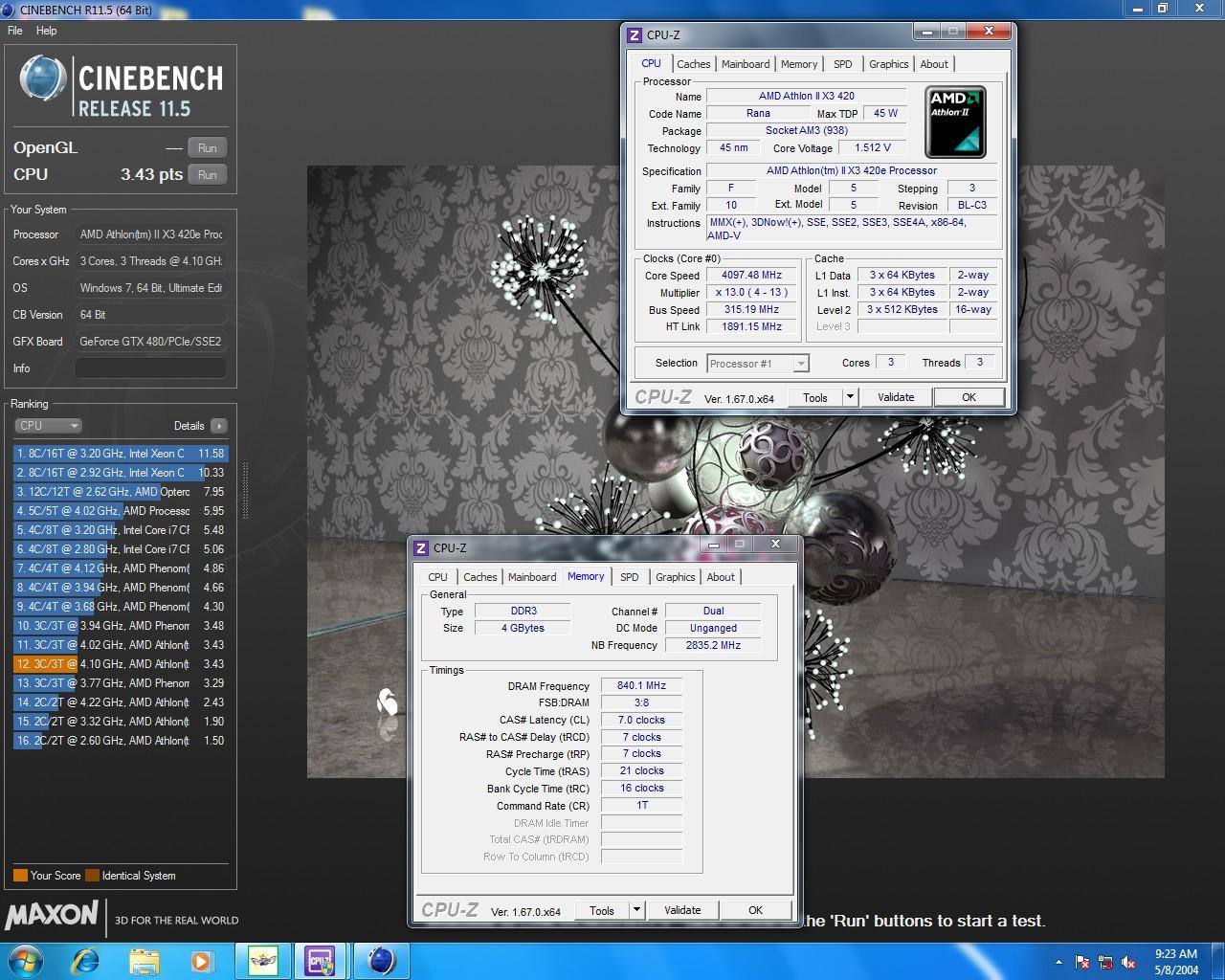The image size is (1225, 980).
Task: Switch to the CPU-Z taskbar button
Action: click(x=320, y=960)
